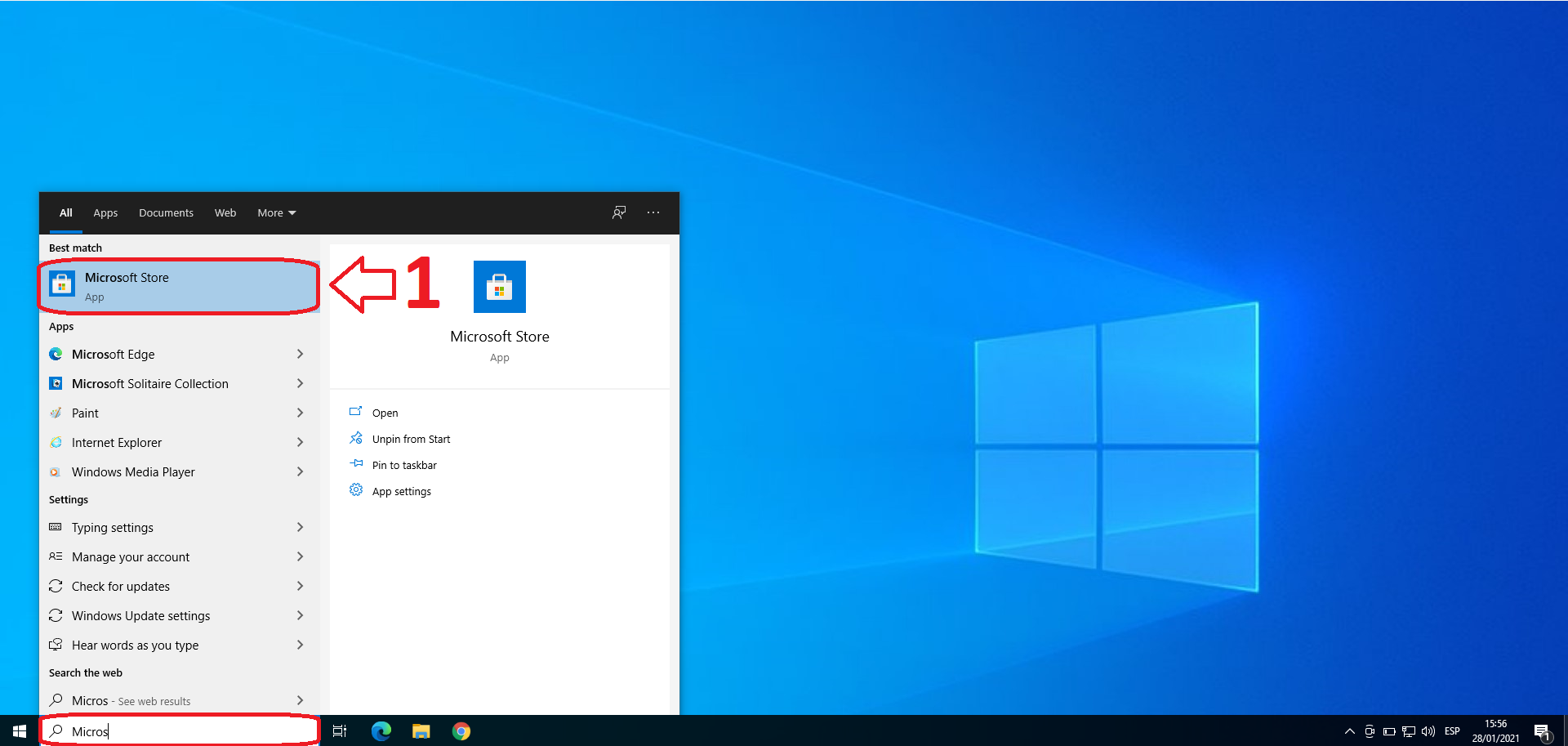This screenshot has width=1568, height=746.
Task: Open the feedback icon in search header
Action: 619,212
